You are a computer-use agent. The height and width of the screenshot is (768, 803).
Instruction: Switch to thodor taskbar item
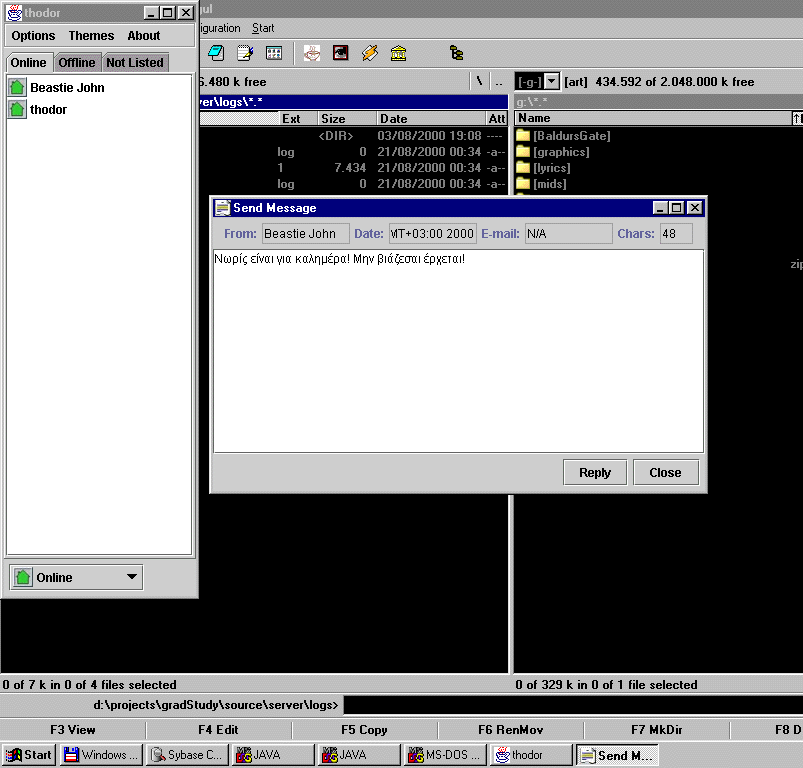[x=531, y=755]
